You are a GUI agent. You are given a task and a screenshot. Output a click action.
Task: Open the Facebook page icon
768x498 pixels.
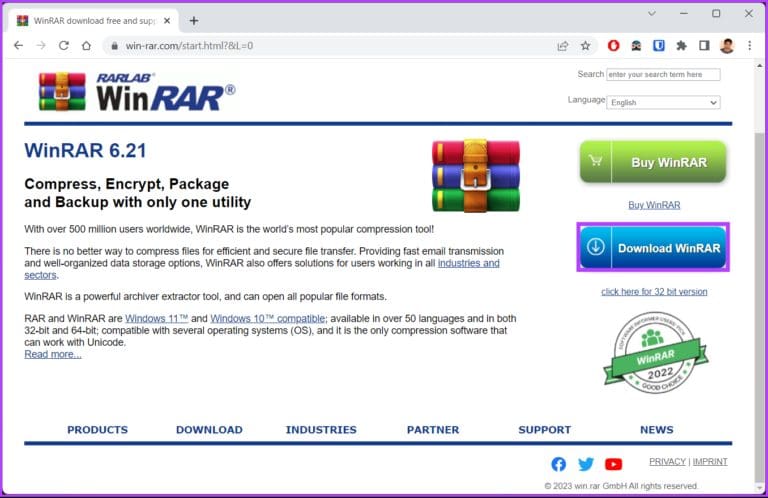click(x=559, y=464)
